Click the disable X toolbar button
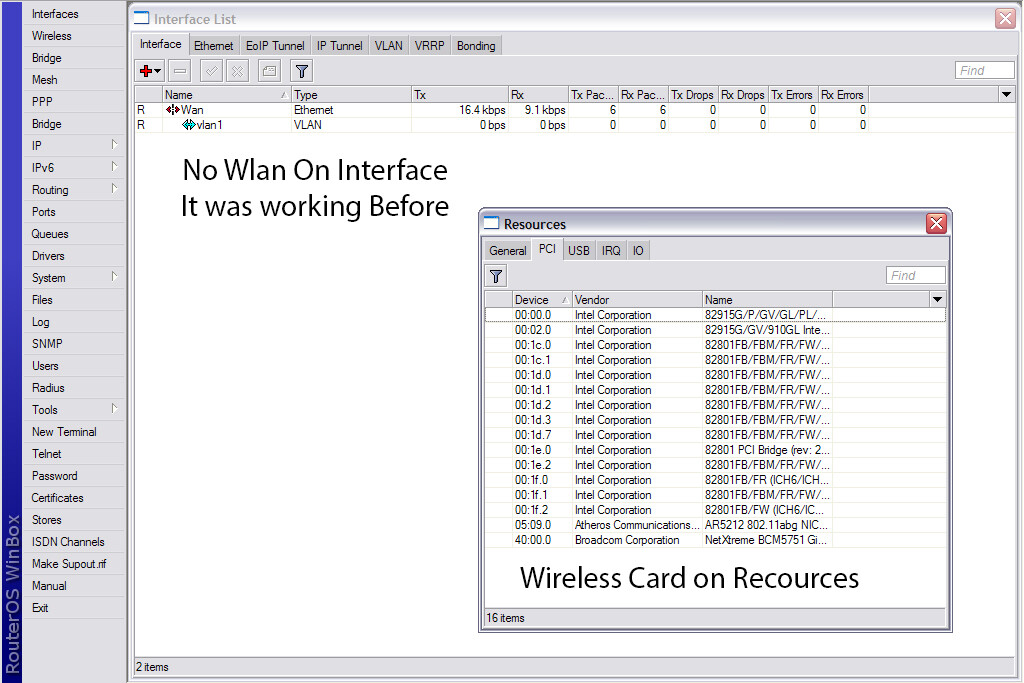 [238, 71]
